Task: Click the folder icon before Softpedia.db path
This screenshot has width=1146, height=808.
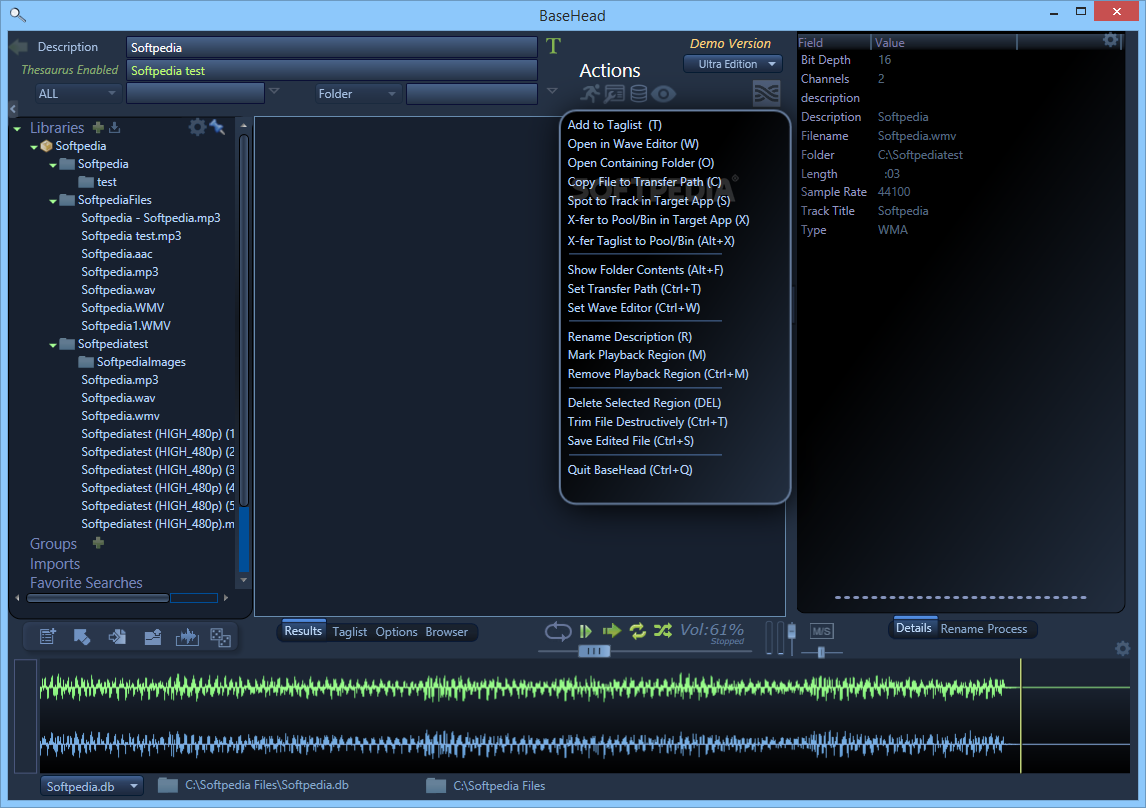Action: (168, 785)
